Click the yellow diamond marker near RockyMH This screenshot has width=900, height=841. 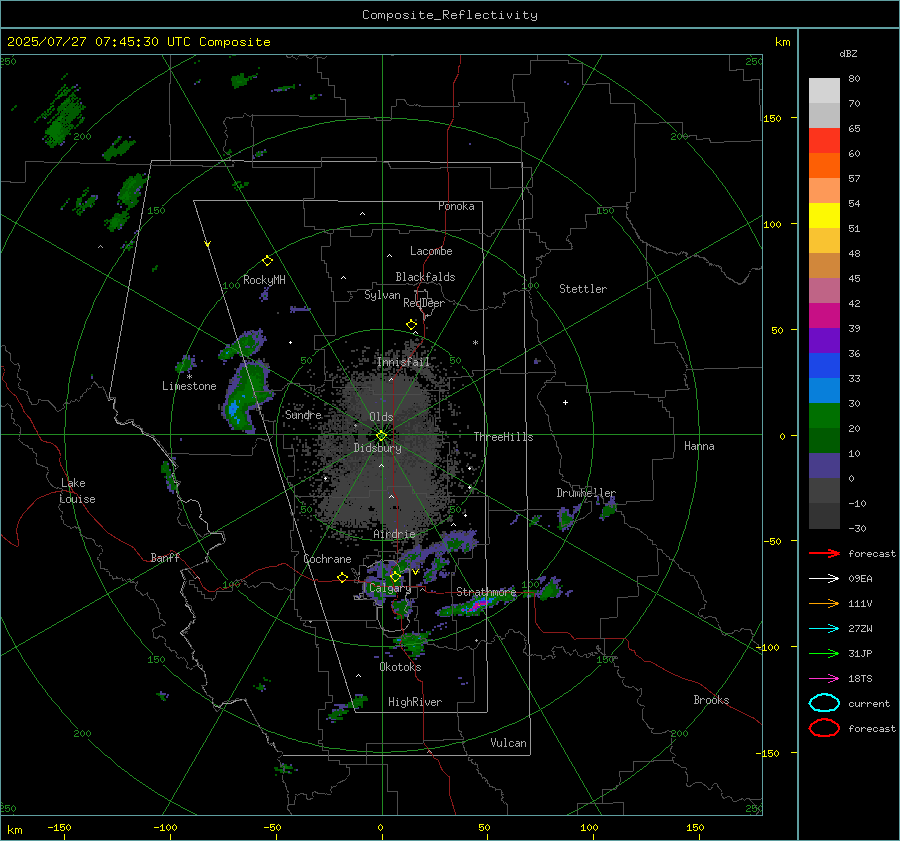(267, 261)
